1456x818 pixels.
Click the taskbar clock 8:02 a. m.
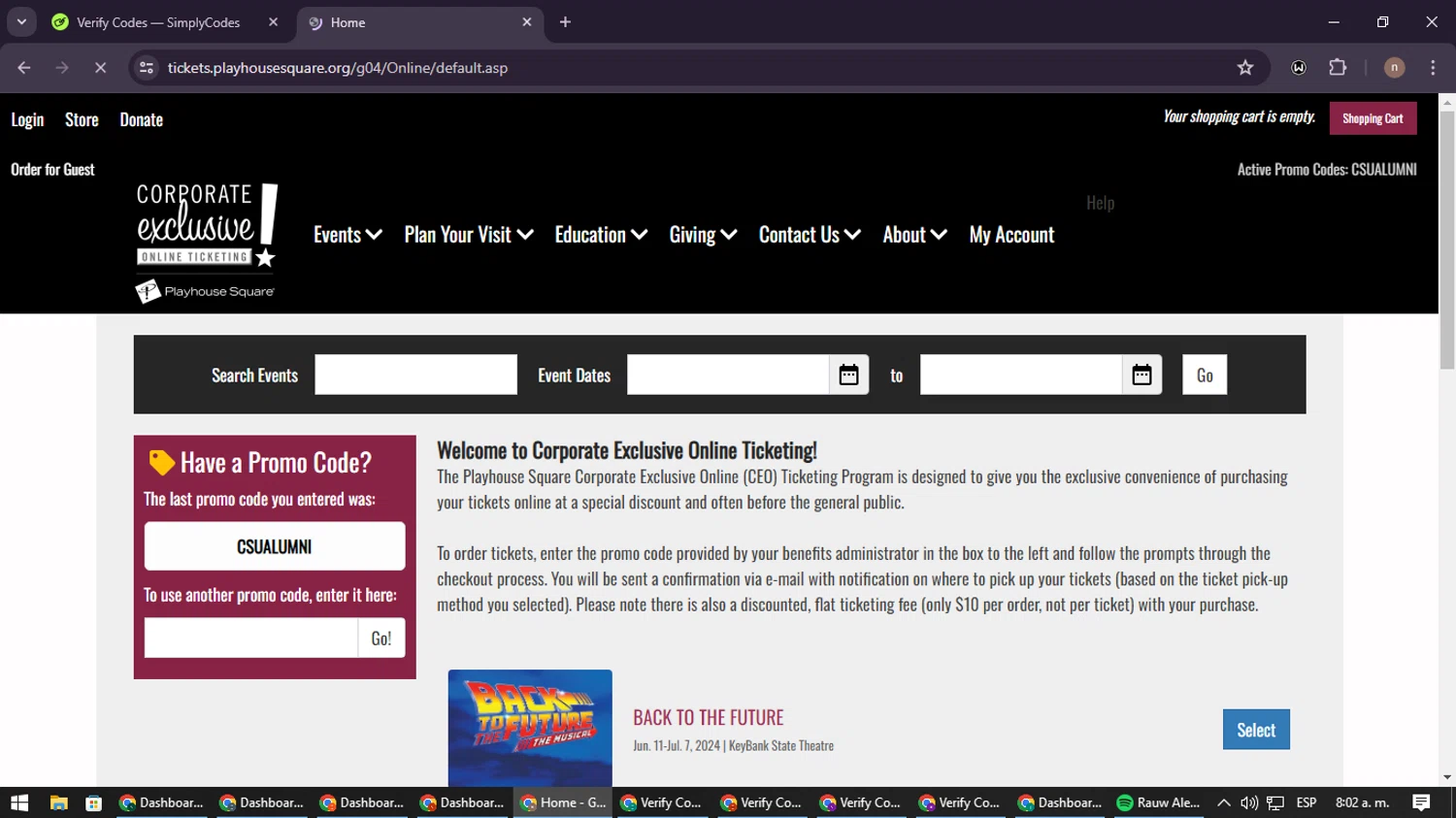click(1363, 802)
